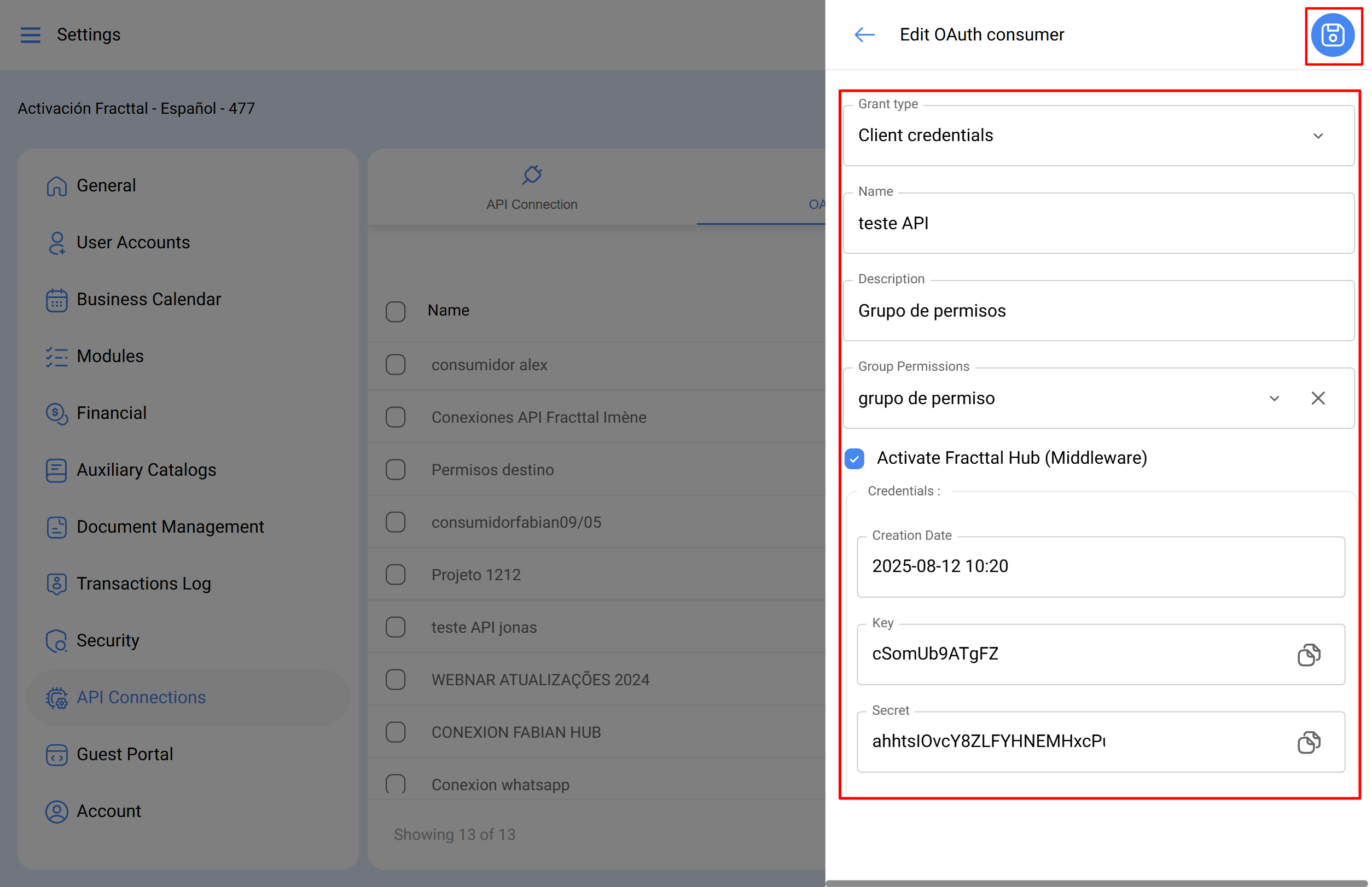Viewport: 1372px width, 887px height.
Task: Copy the Secret value to clipboard
Action: (1308, 743)
